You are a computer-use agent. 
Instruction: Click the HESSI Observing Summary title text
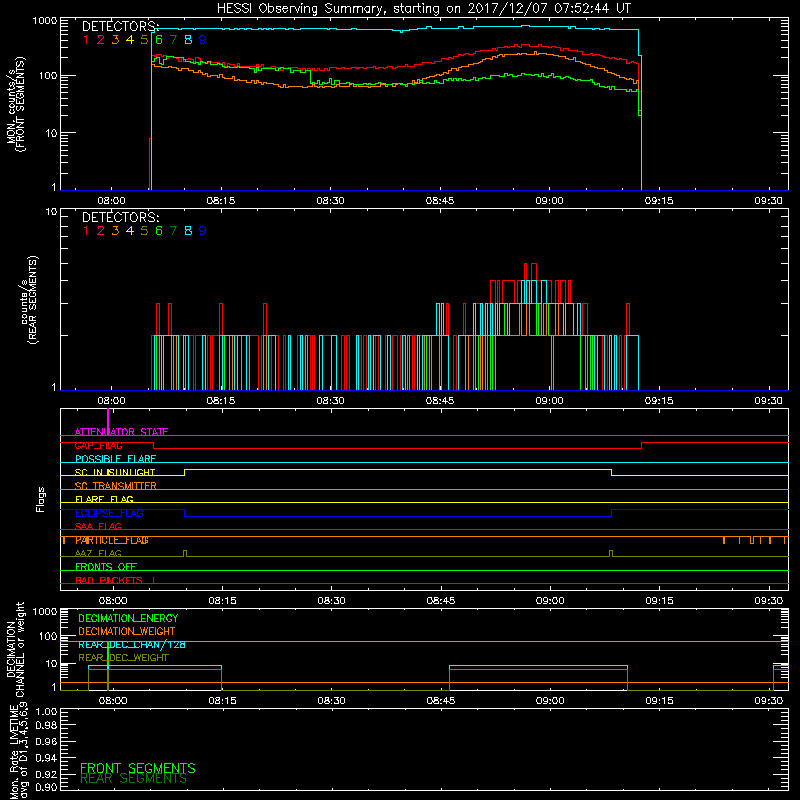pyautogui.click(x=423, y=9)
